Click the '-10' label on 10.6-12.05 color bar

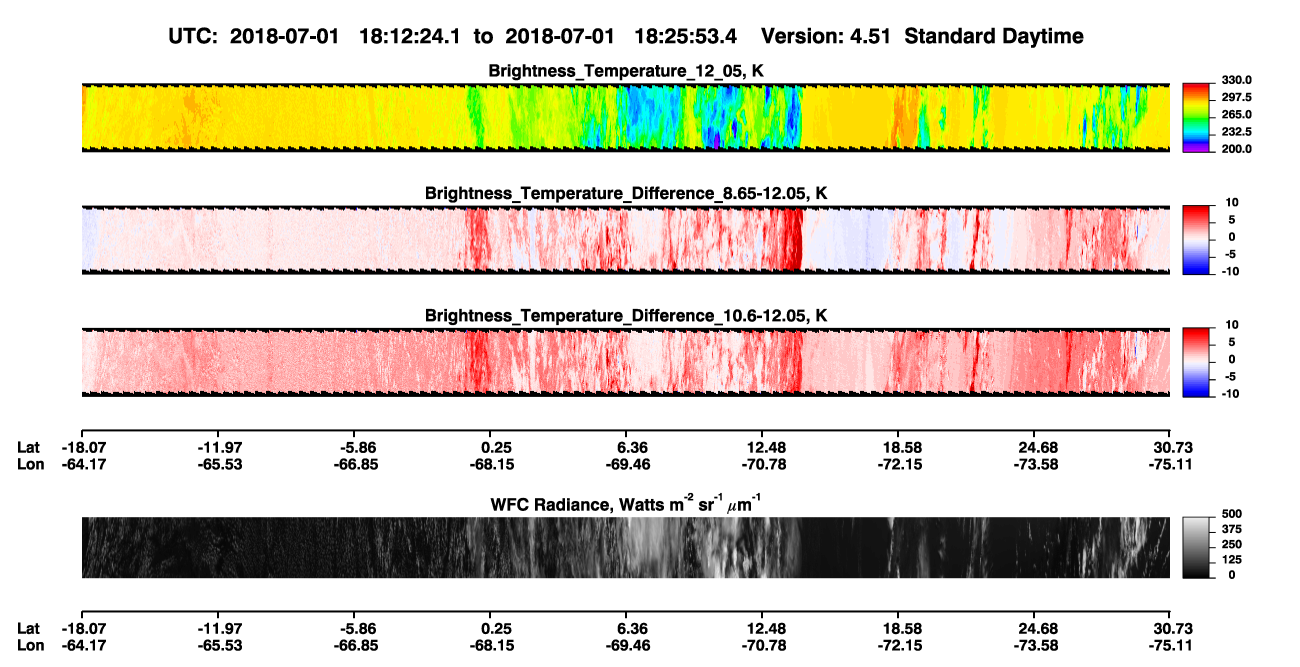(1230, 393)
